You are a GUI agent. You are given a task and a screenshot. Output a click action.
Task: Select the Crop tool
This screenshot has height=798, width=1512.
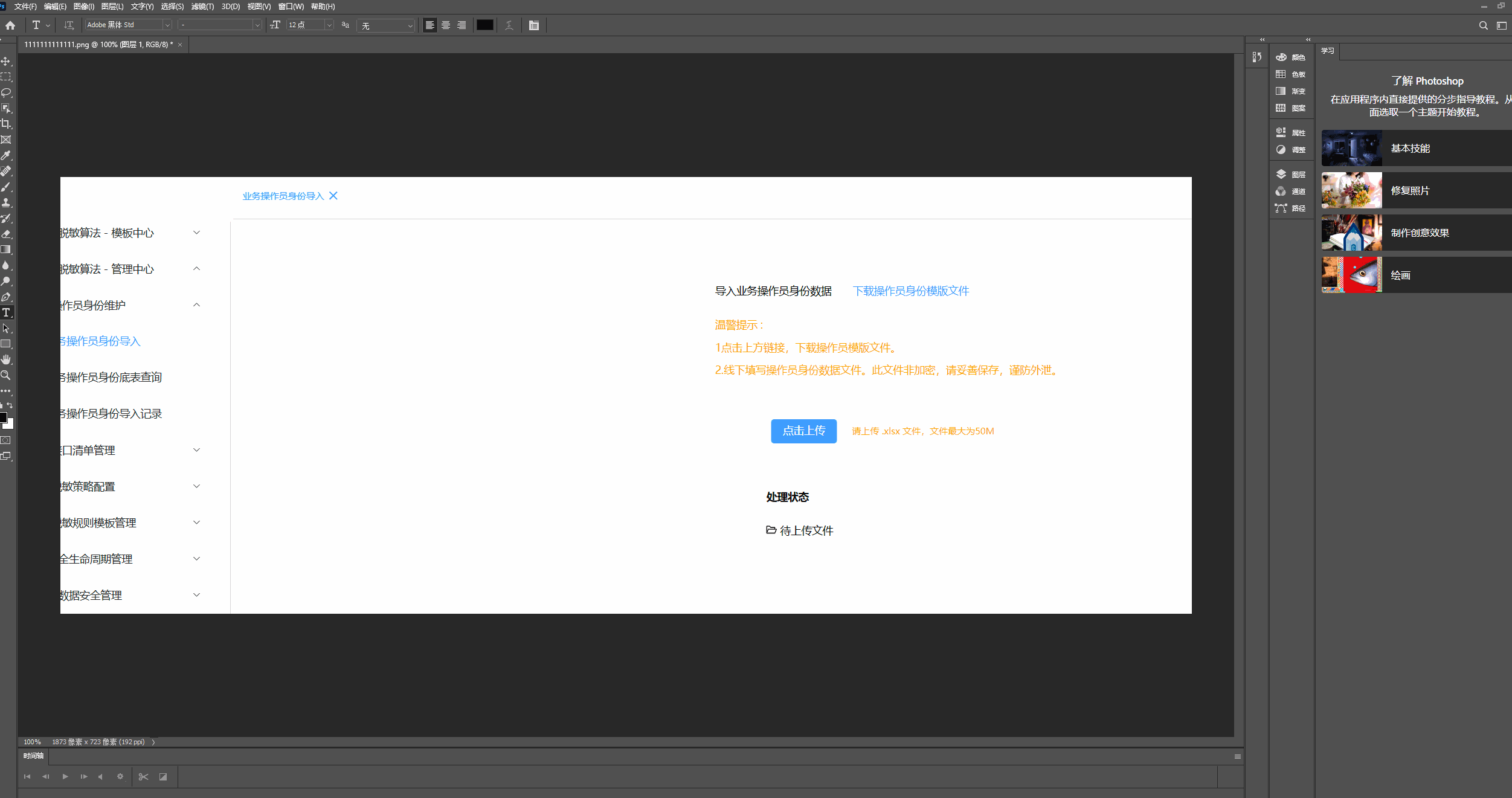[7, 124]
